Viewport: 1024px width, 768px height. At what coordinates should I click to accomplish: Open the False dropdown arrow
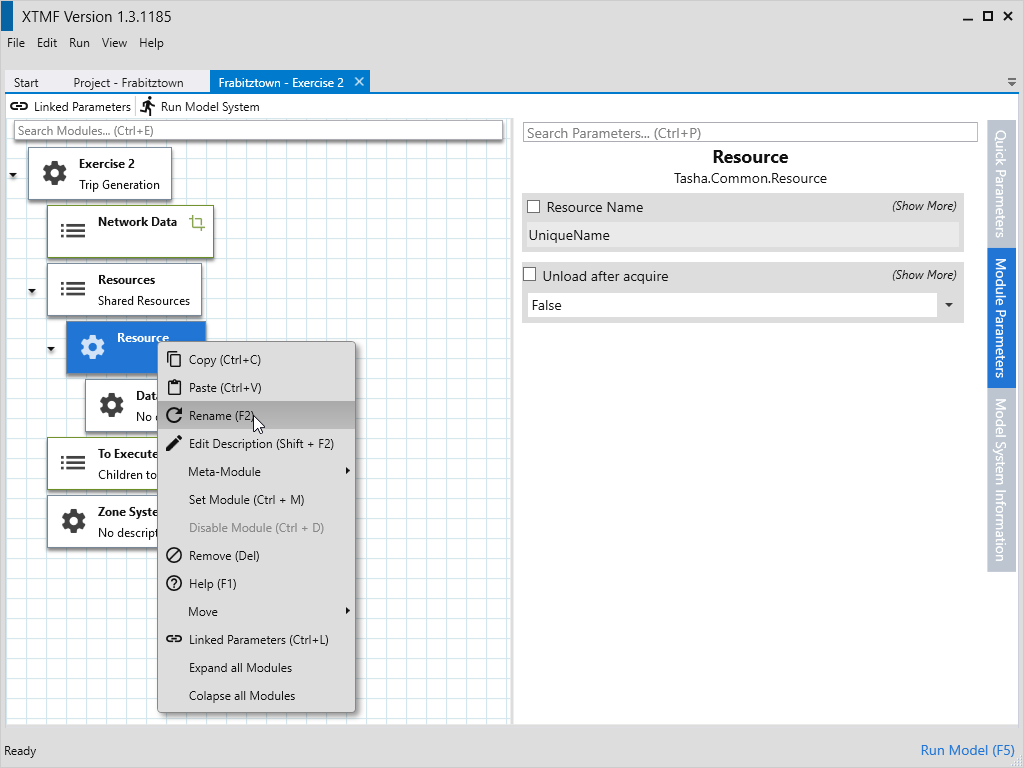pos(948,305)
